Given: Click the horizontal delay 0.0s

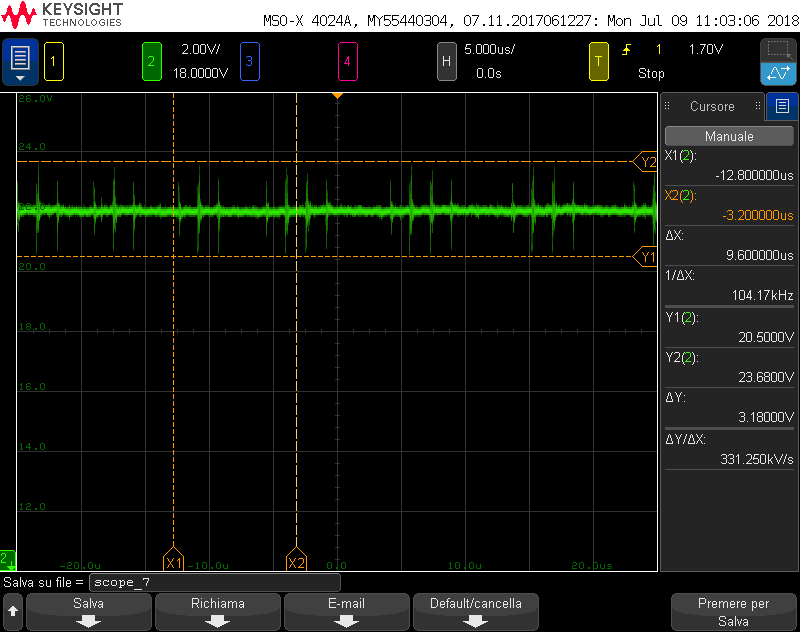Looking at the screenshot, I should coord(489,73).
